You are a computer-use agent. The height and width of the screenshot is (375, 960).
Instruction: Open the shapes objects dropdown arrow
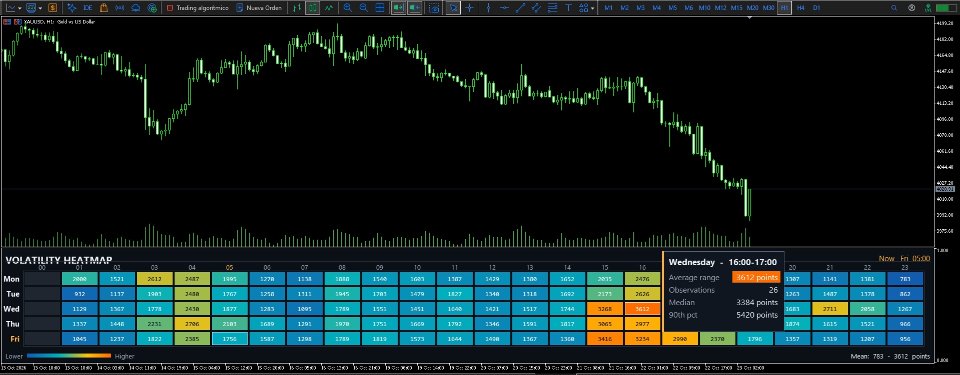pyautogui.click(x=593, y=8)
